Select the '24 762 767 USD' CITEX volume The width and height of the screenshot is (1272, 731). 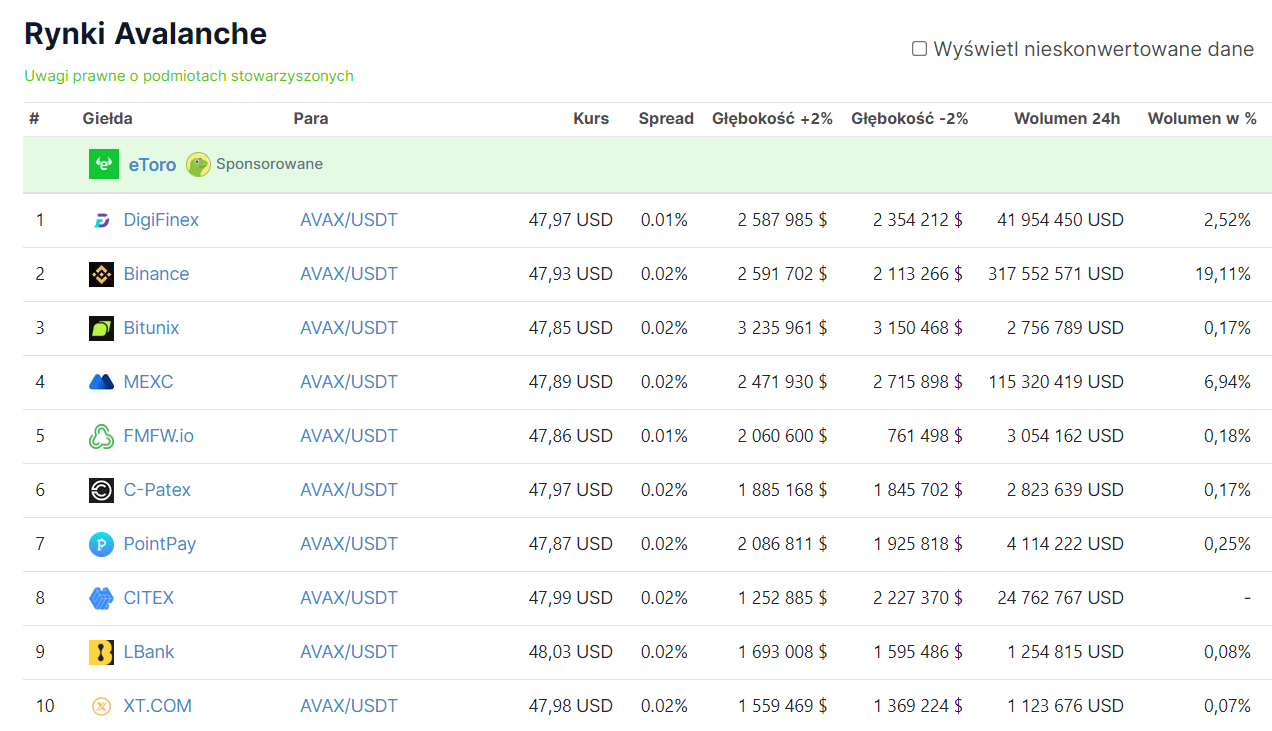[x=1060, y=598]
